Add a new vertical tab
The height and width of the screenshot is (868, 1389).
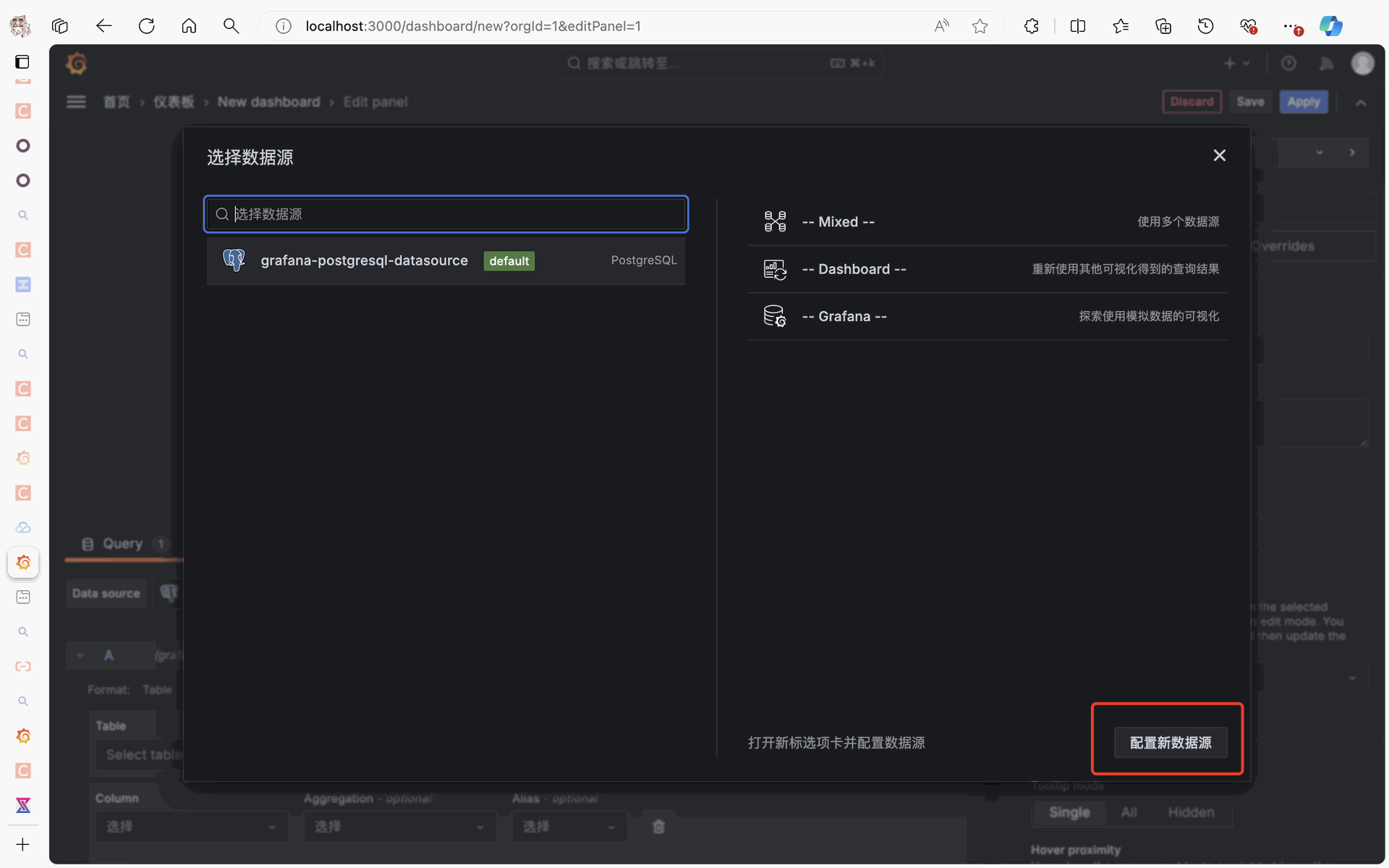[23, 844]
